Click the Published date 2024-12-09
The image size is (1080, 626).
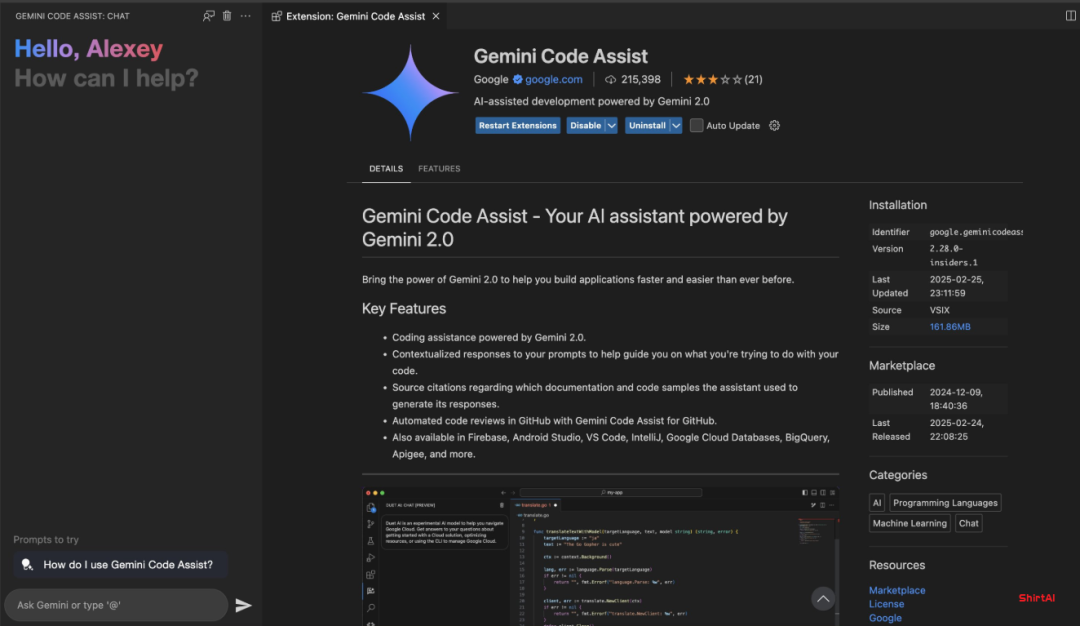click(x=956, y=399)
